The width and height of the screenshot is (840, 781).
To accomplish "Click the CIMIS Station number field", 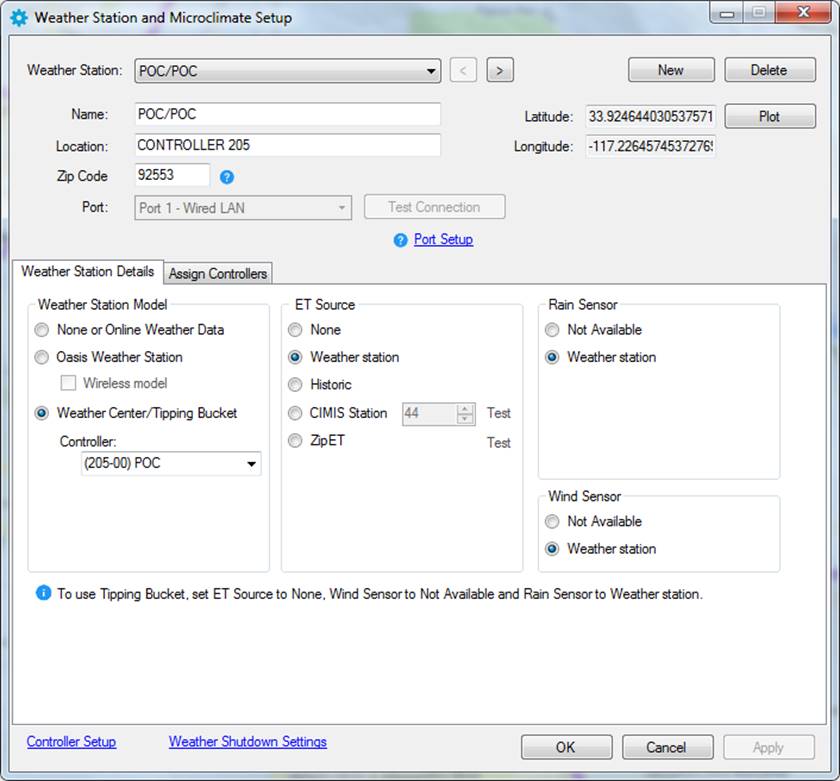I will (429, 414).
